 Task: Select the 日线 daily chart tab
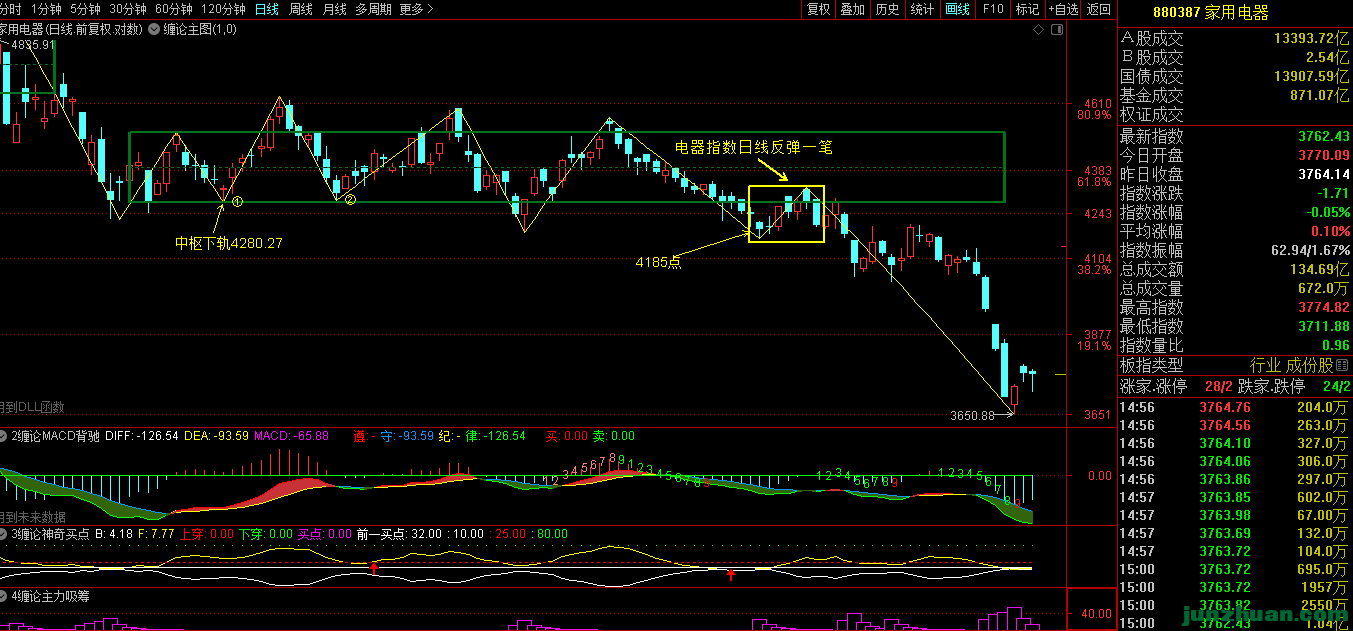coord(267,9)
